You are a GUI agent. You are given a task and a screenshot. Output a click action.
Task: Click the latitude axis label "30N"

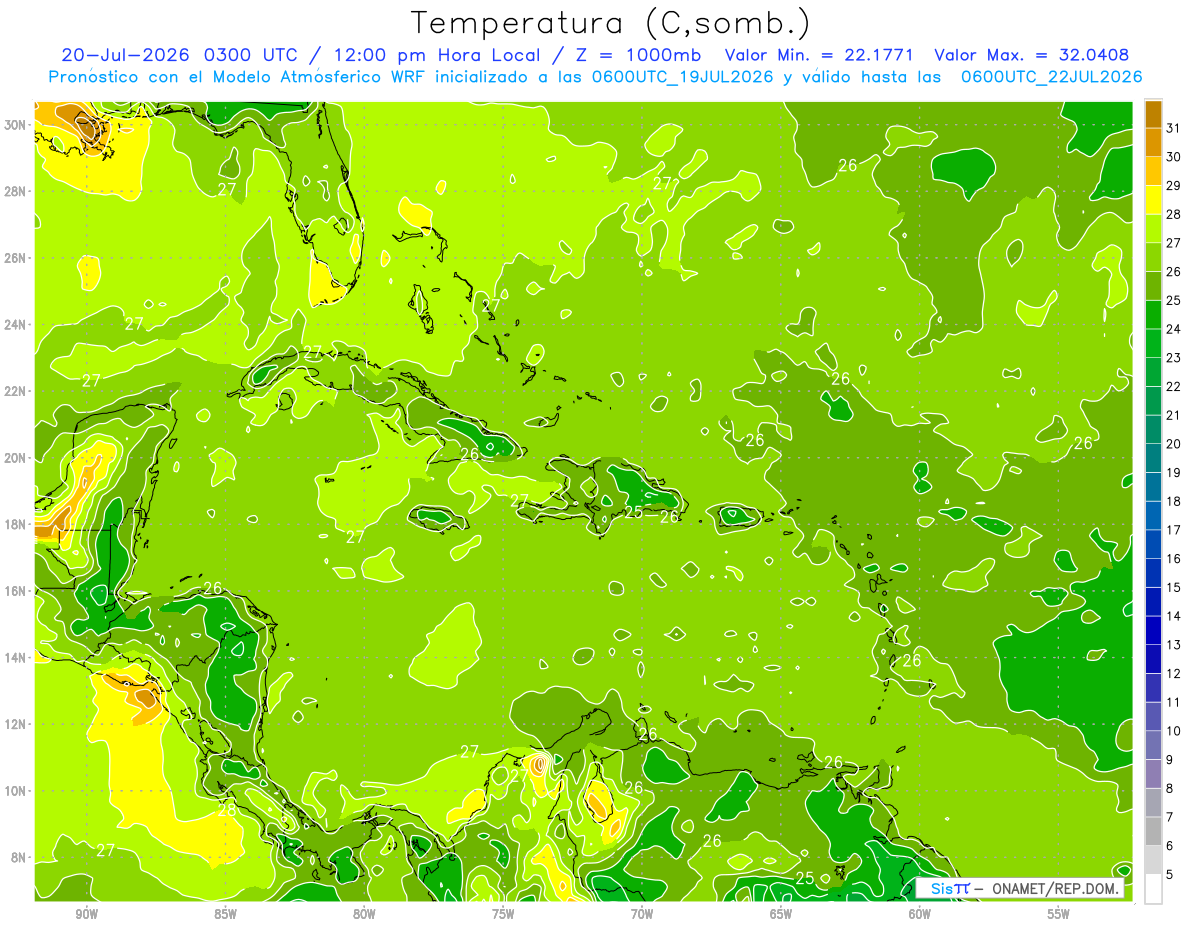pos(16,125)
